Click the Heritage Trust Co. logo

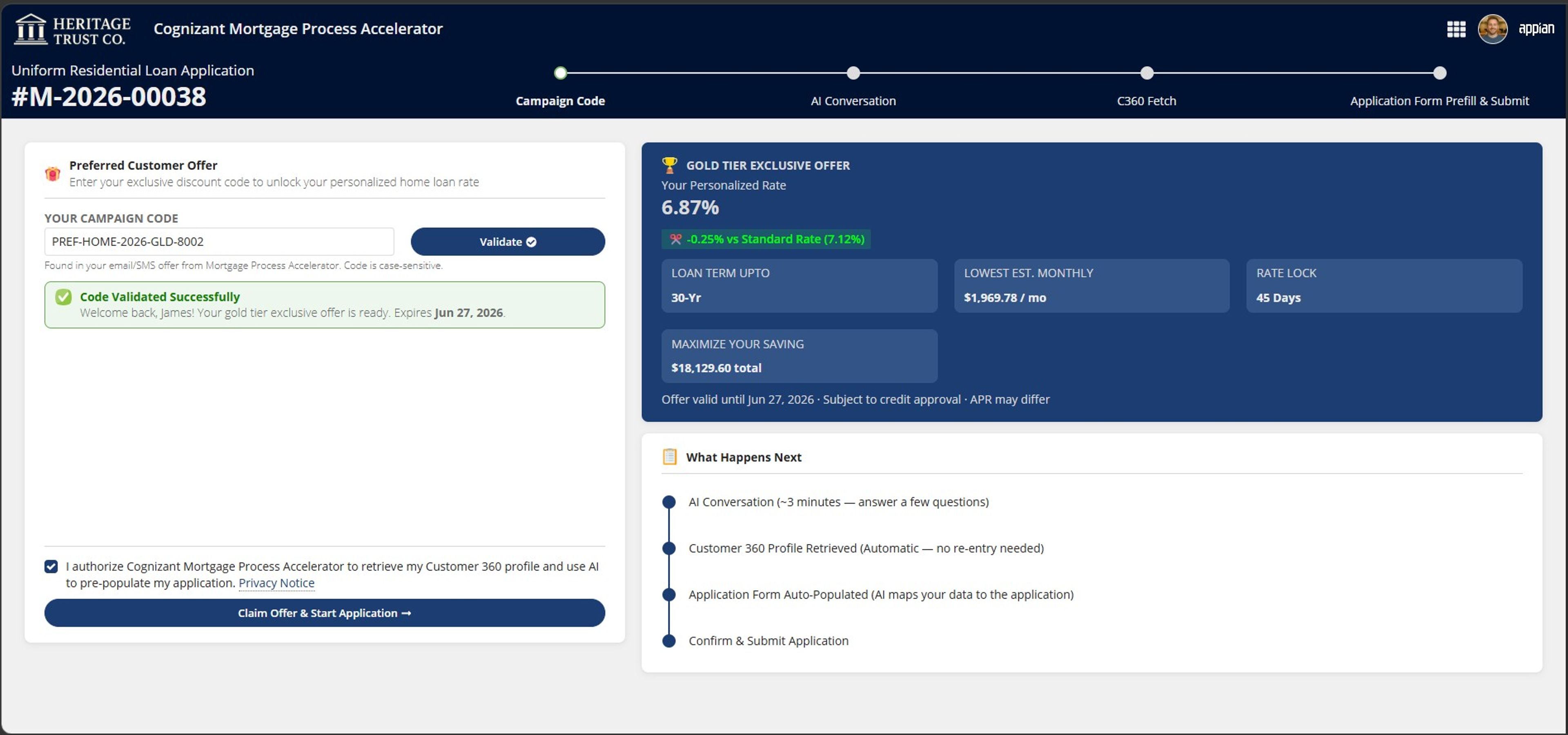click(72, 30)
